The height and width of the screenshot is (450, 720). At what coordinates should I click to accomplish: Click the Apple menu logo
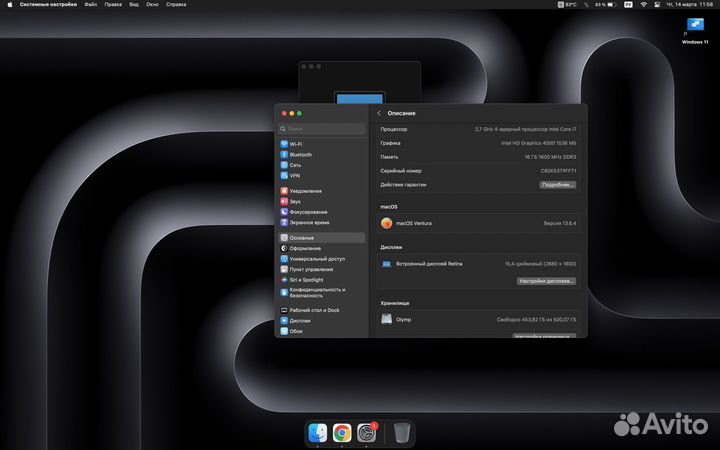pos(10,5)
